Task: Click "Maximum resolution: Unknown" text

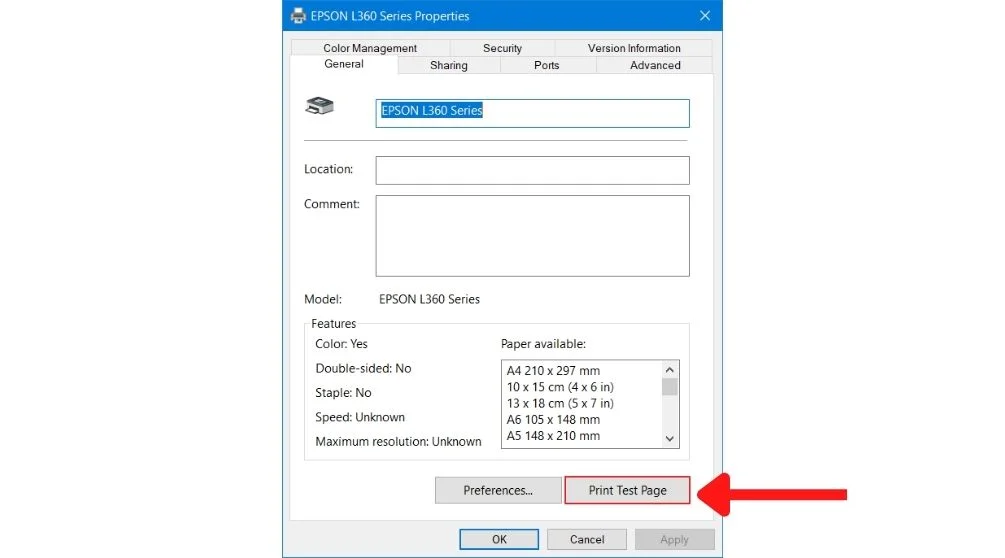Action: (x=398, y=441)
